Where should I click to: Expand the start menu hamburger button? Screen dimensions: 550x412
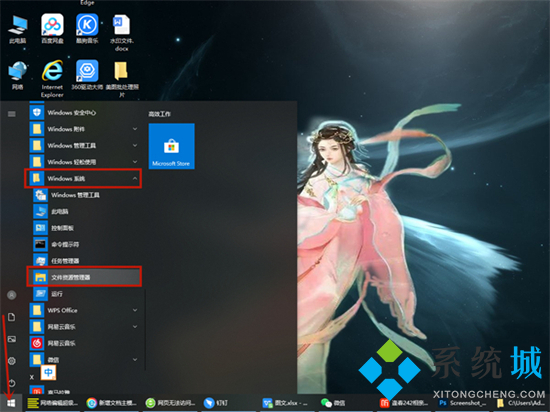(12, 114)
